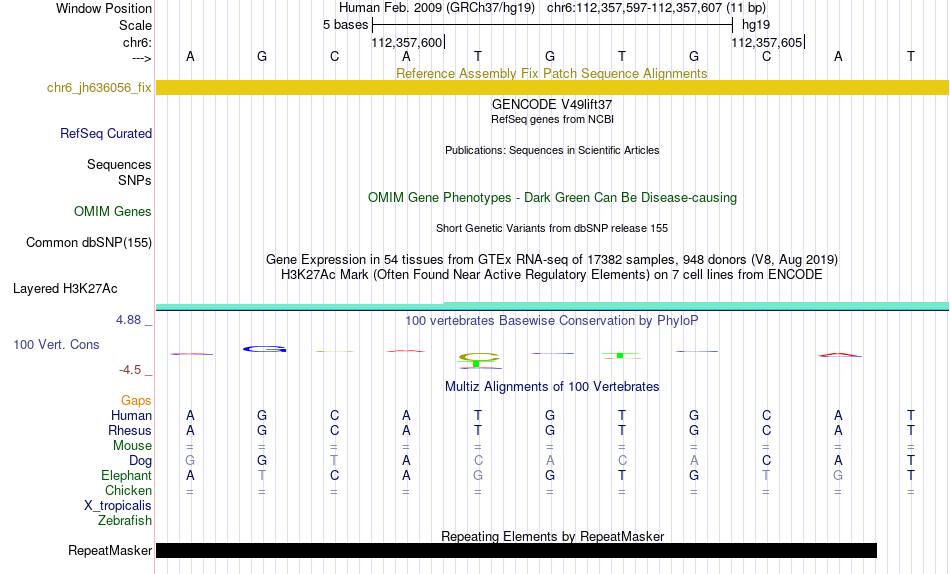Click the Zebrafish species label

[125, 521]
